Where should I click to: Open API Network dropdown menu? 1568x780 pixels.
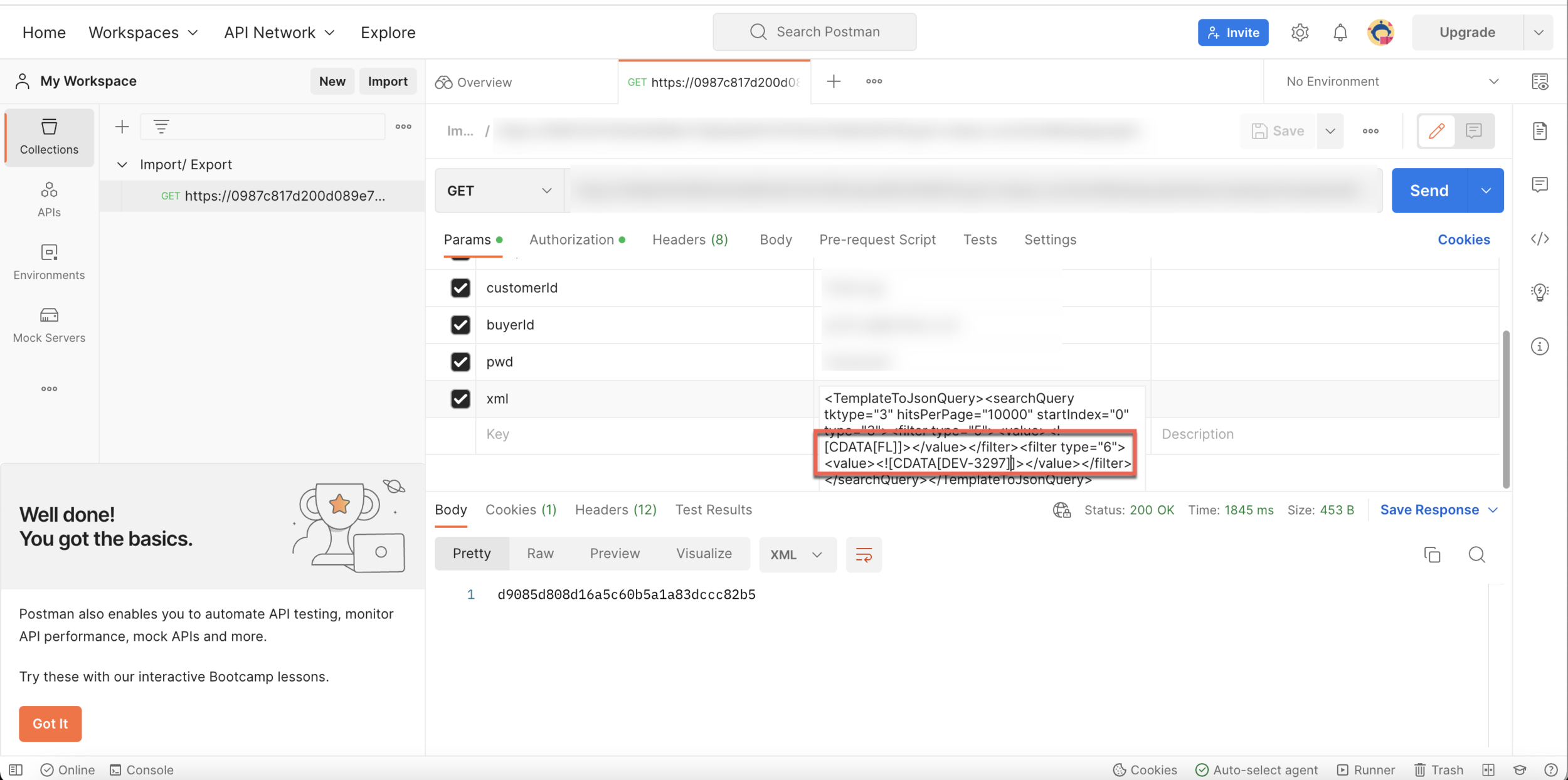279,32
